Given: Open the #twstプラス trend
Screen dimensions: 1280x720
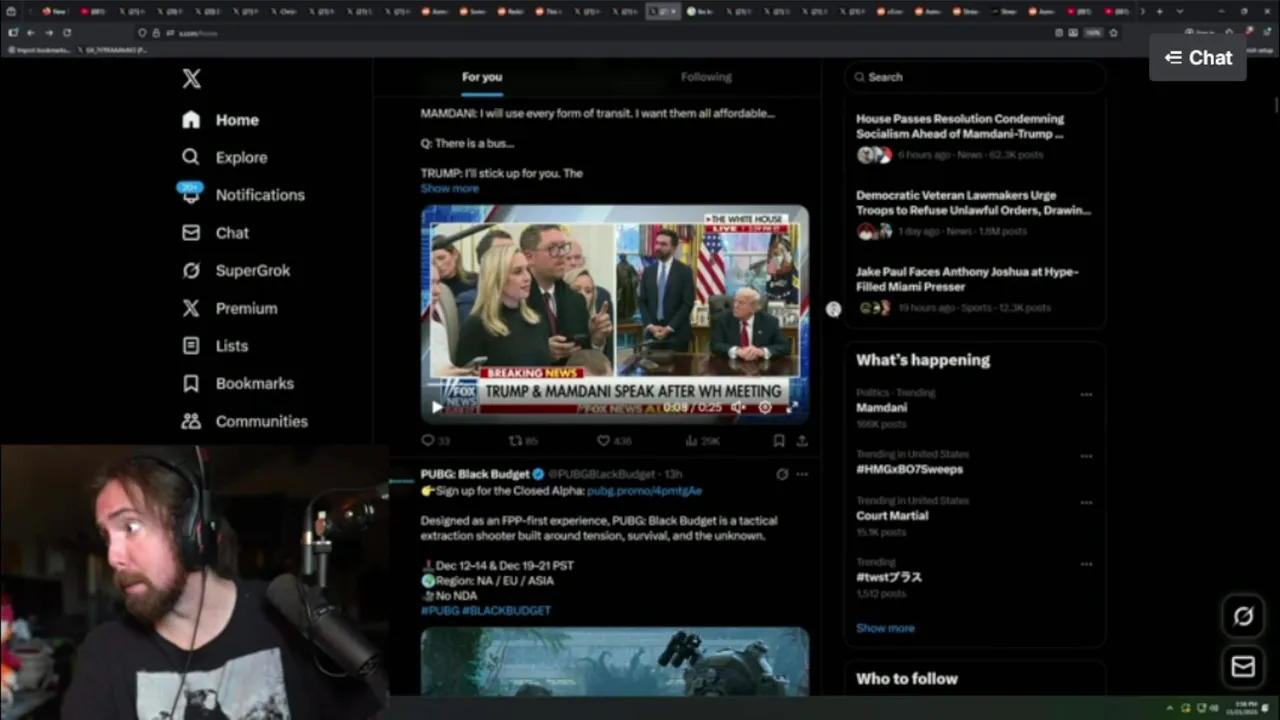Looking at the screenshot, I should pos(889,577).
